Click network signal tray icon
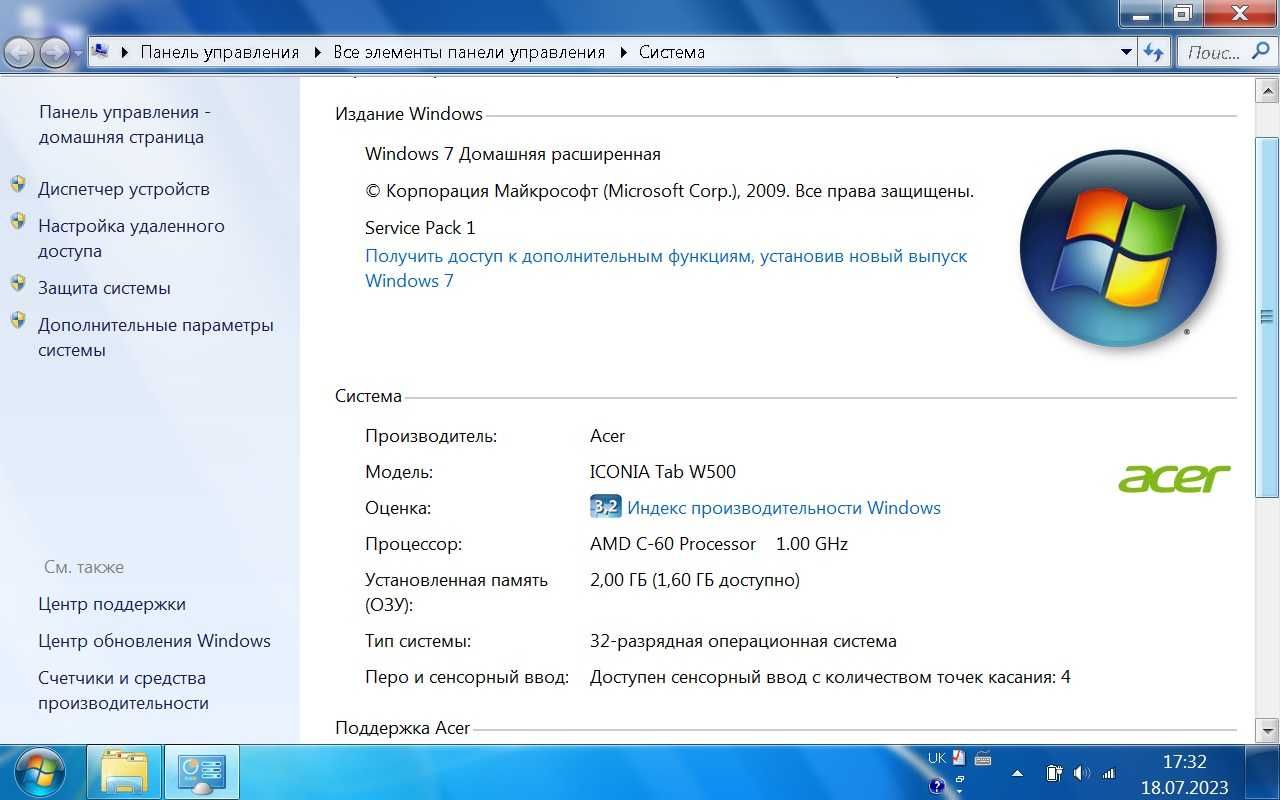Viewport: 1280px width, 800px height. click(1109, 774)
